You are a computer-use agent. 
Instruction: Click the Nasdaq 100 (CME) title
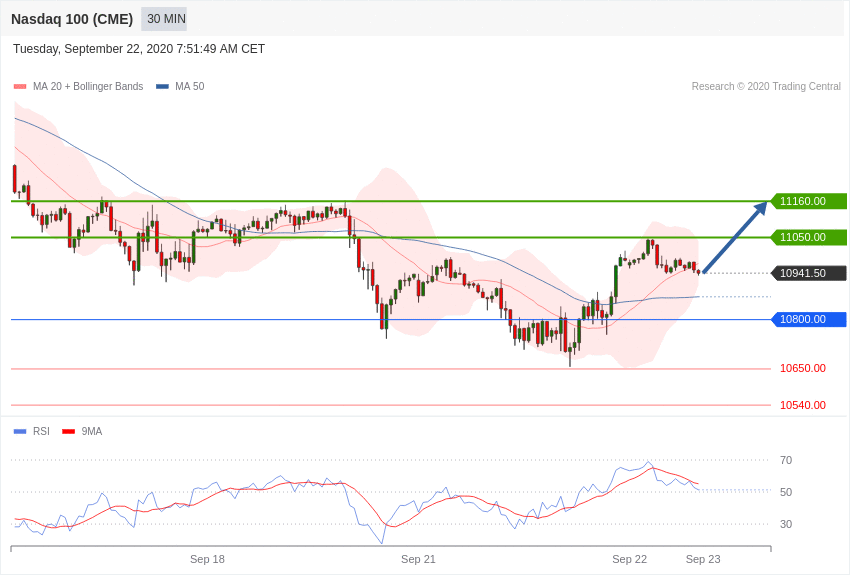[x=72, y=19]
